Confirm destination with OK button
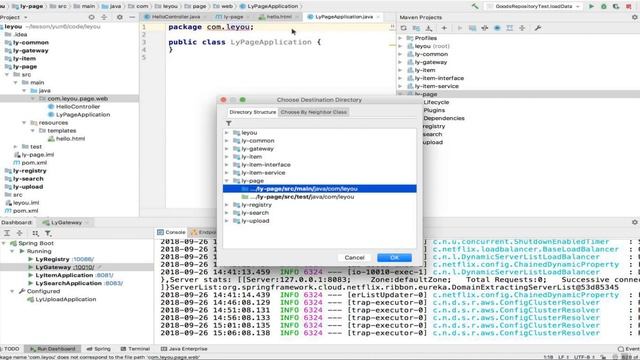Viewport: 640px width, 360px height. click(394, 258)
